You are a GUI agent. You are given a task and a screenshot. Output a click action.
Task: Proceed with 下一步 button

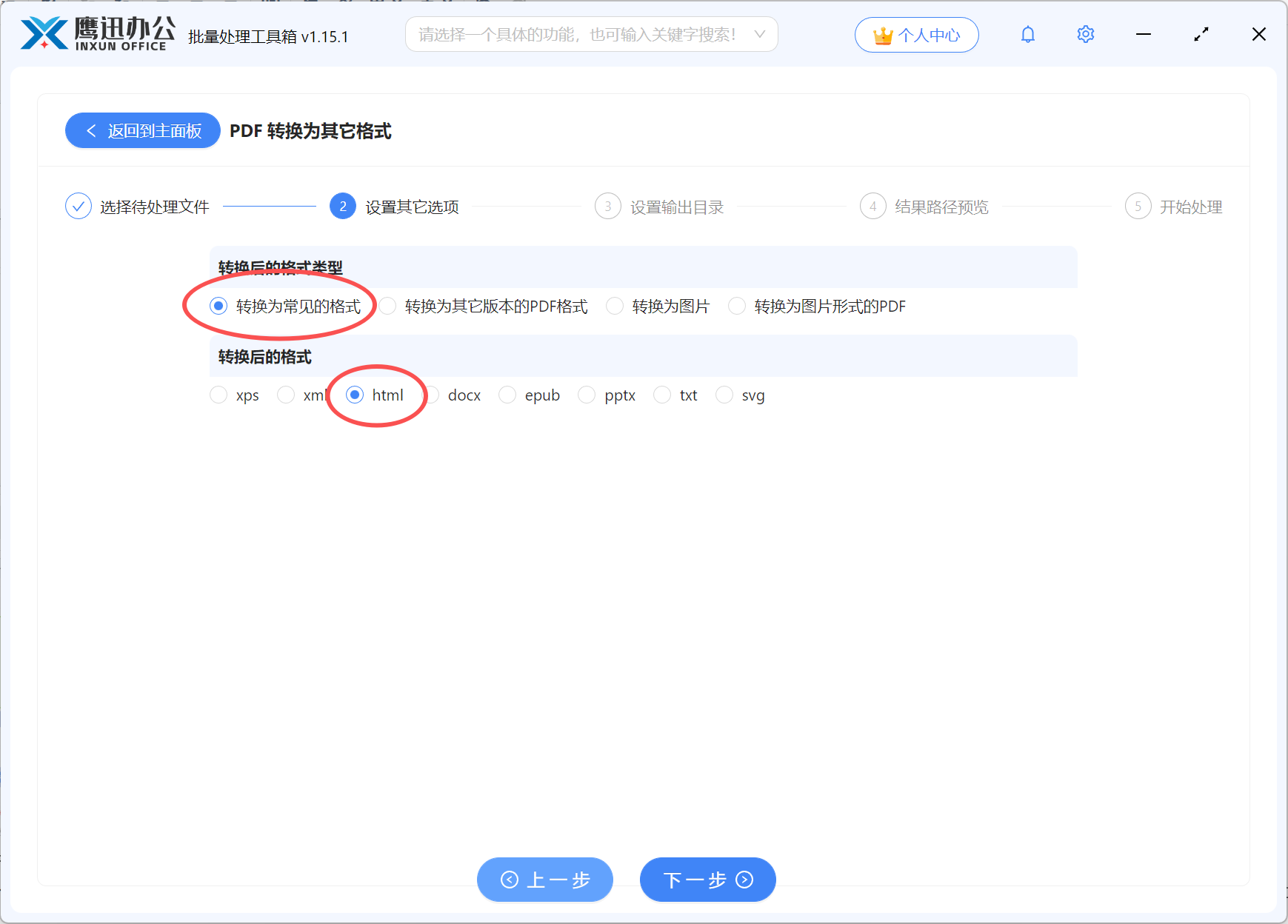(x=708, y=880)
